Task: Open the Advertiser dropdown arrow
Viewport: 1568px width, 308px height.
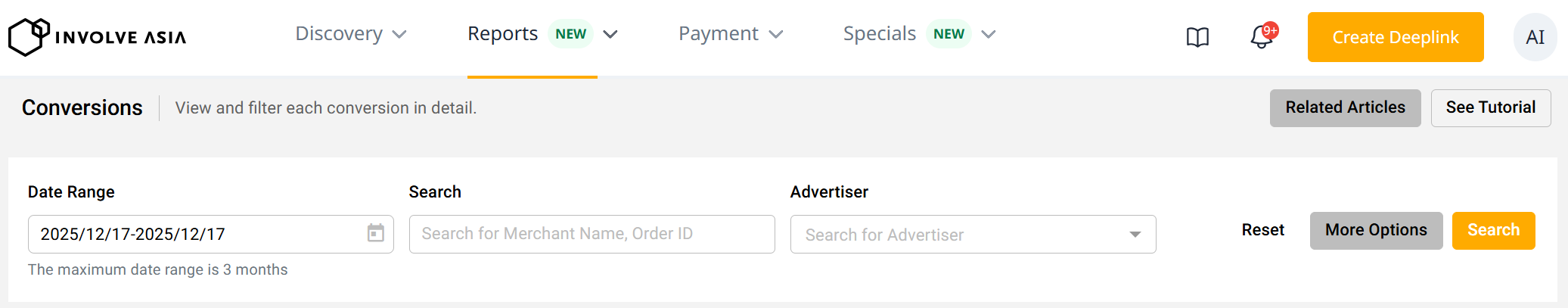Action: pos(1135,235)
